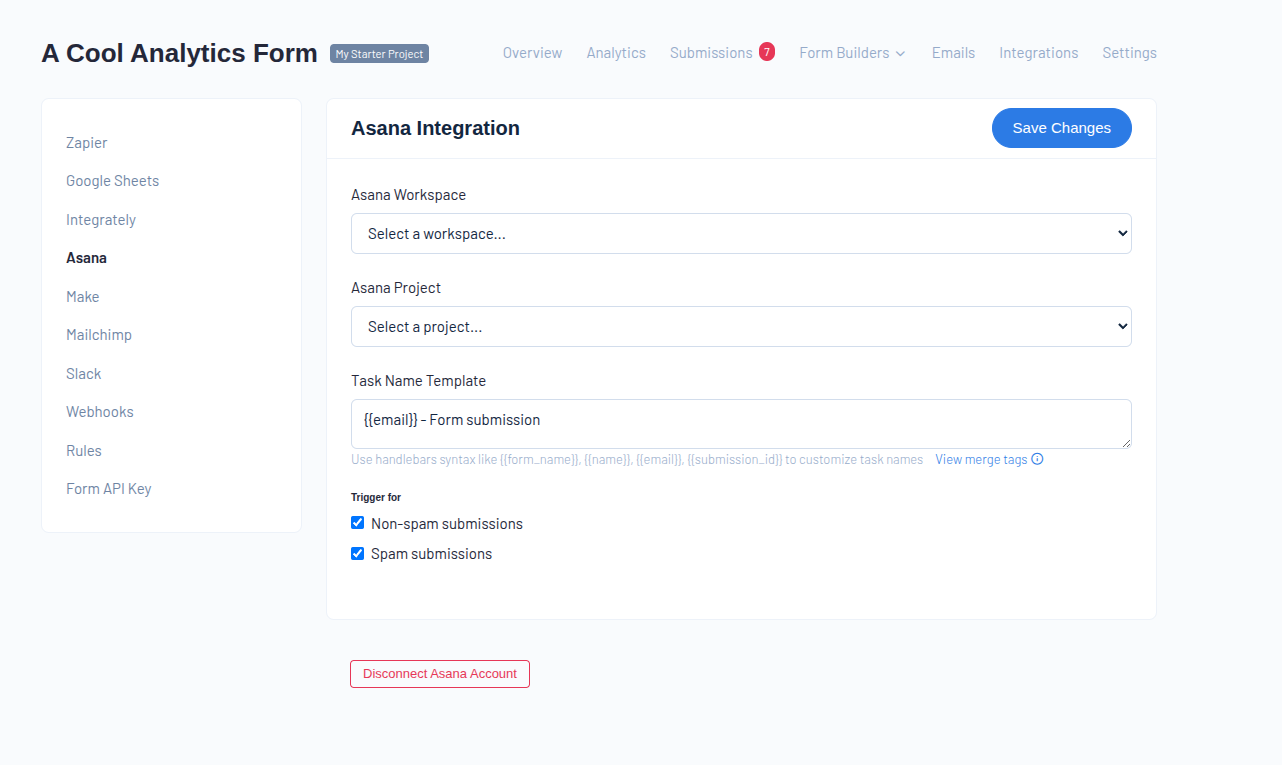This screenshot has width=1282, height=765.
Task: Switch to the Emails tab
Action: pyautogui.click(x=953, y=53)
